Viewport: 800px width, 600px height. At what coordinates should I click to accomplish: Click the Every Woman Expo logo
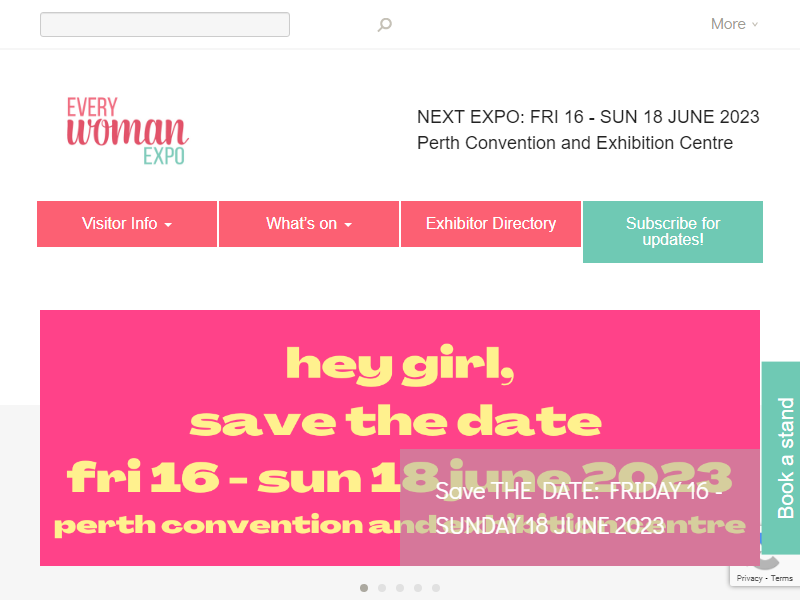128,131
